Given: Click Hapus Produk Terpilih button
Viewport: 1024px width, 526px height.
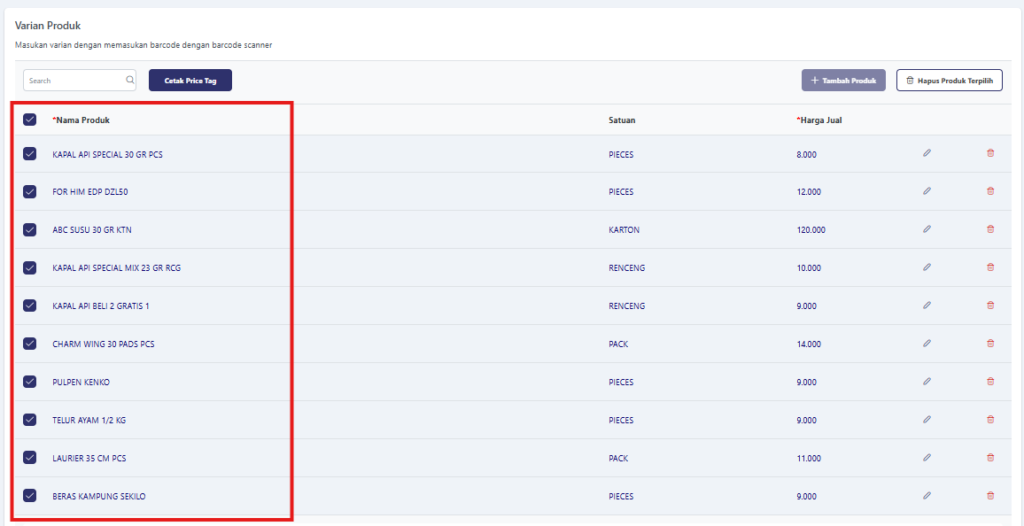Looking at the screenshot, I should pyautogui.click(x=949, y=80).
